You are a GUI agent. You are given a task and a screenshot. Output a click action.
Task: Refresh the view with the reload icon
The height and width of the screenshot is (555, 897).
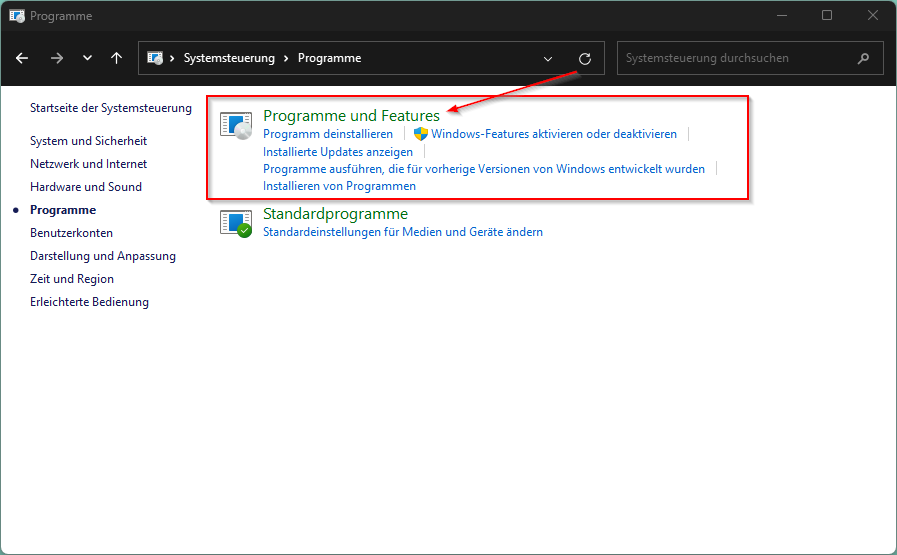pos(585,58)
